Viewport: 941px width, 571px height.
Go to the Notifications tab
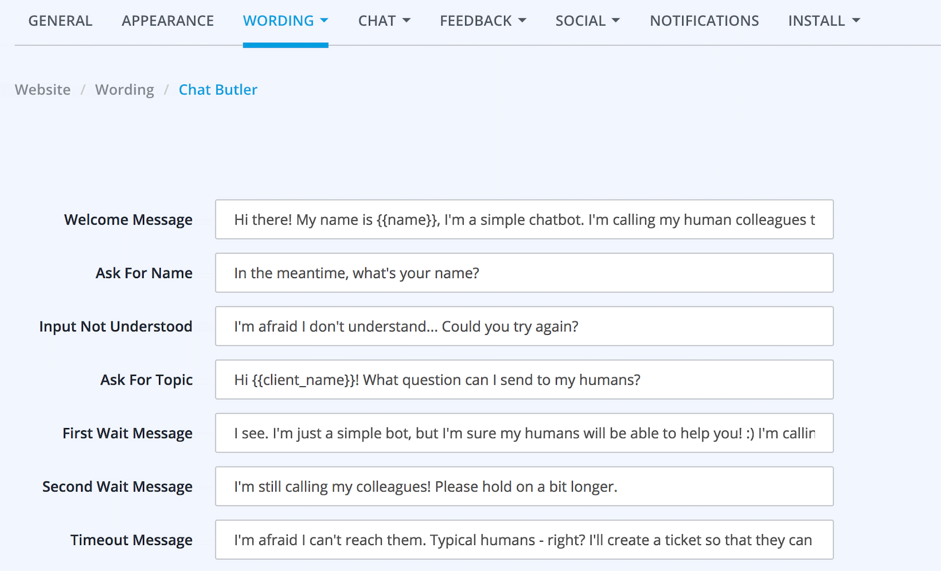click(x=705, y=21)
